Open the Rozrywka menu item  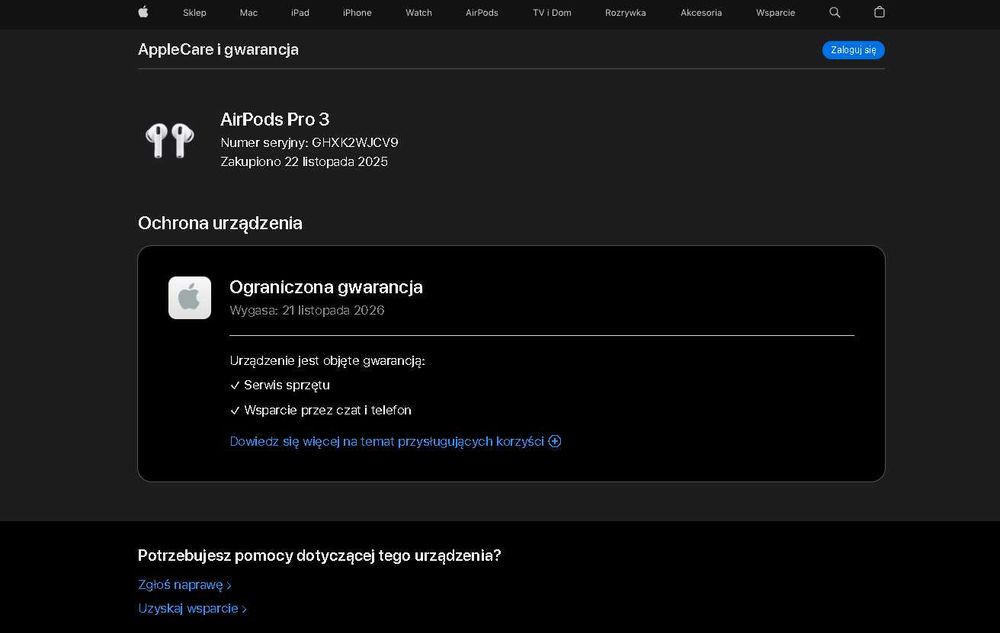tap(626, 13)
